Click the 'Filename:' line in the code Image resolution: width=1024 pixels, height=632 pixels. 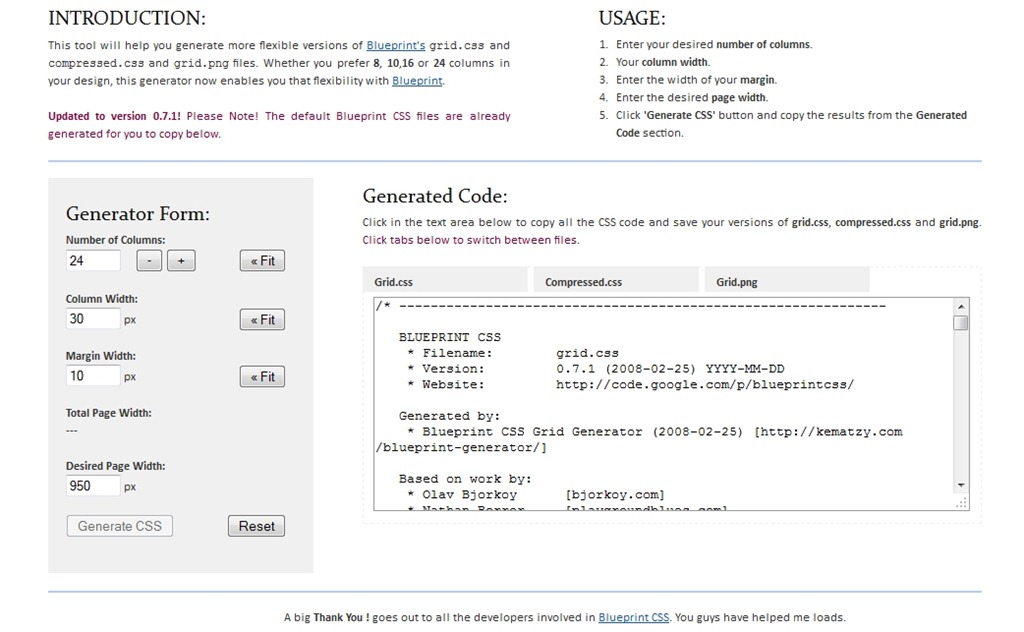[513, 353]
